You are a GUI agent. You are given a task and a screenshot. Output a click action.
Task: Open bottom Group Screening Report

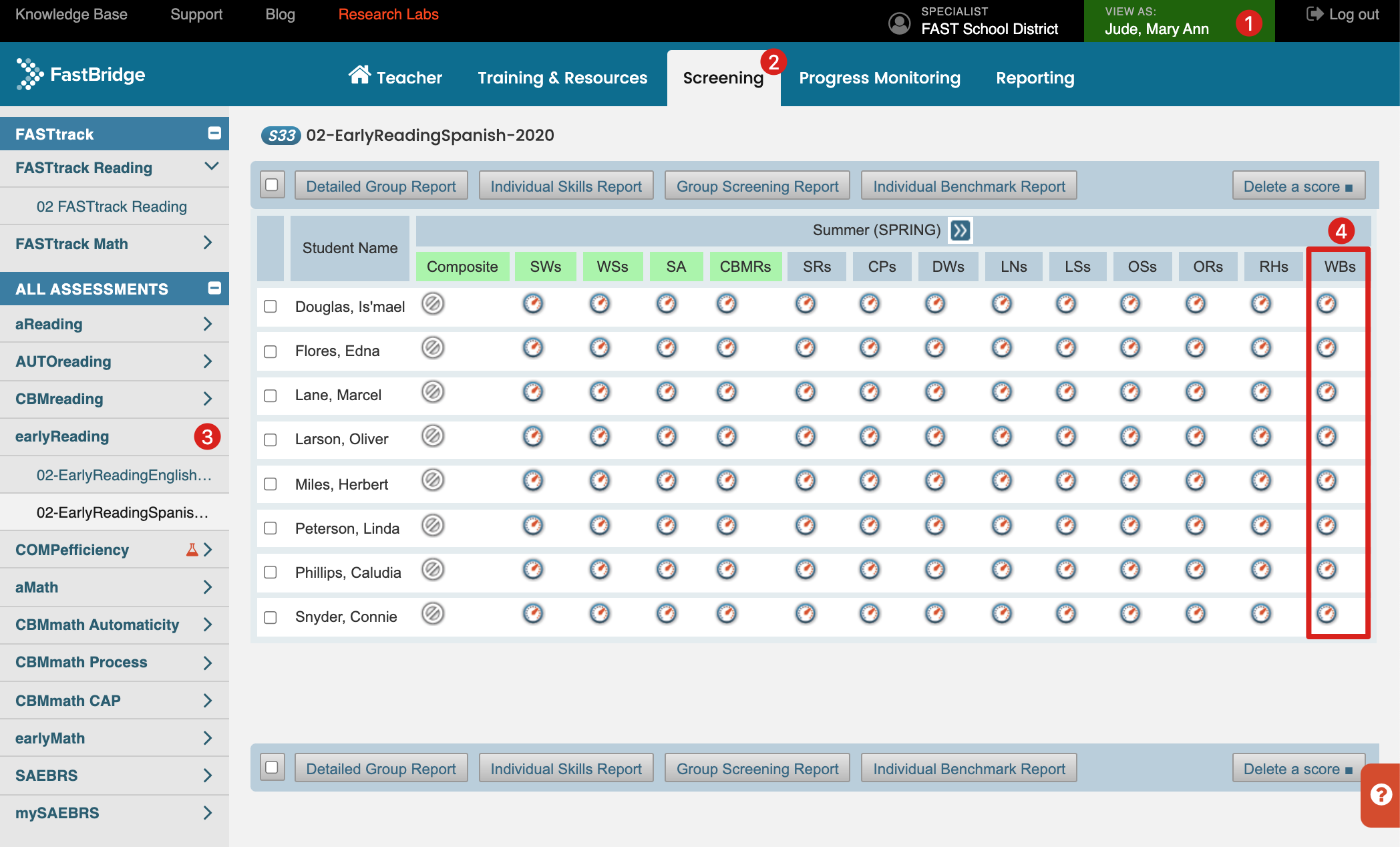757,768
